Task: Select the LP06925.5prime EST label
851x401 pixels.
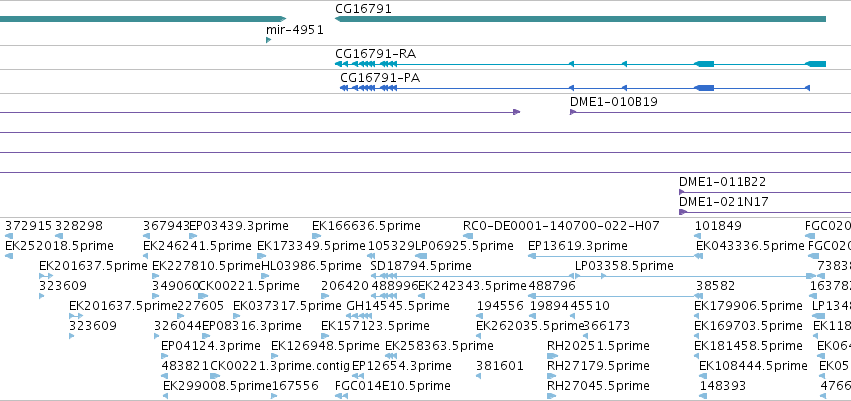Action: pyautogui.click(x=463, y=246)
